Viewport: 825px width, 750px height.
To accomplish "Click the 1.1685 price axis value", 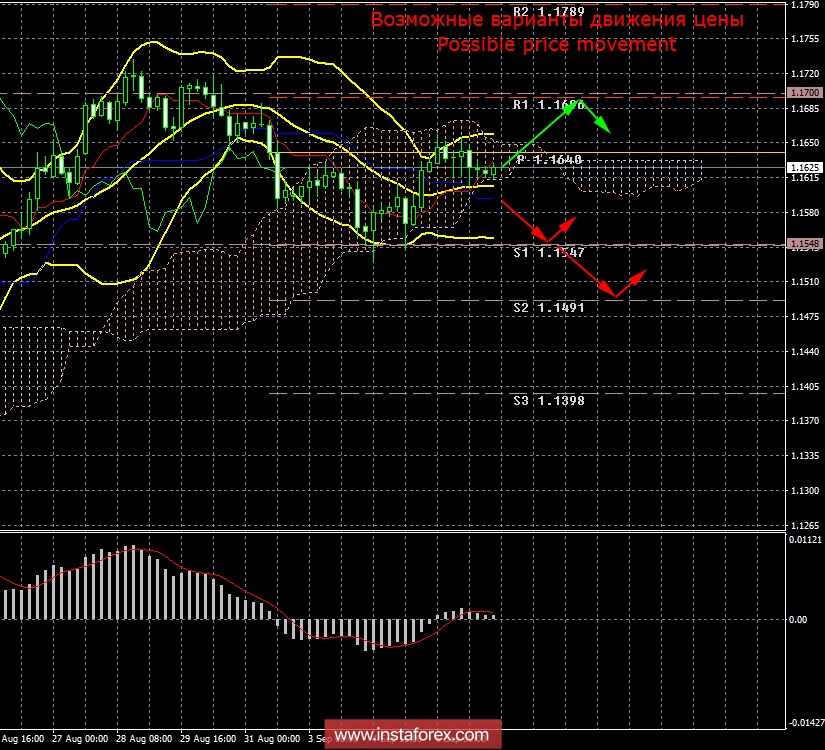I will (x=805, y=108).
